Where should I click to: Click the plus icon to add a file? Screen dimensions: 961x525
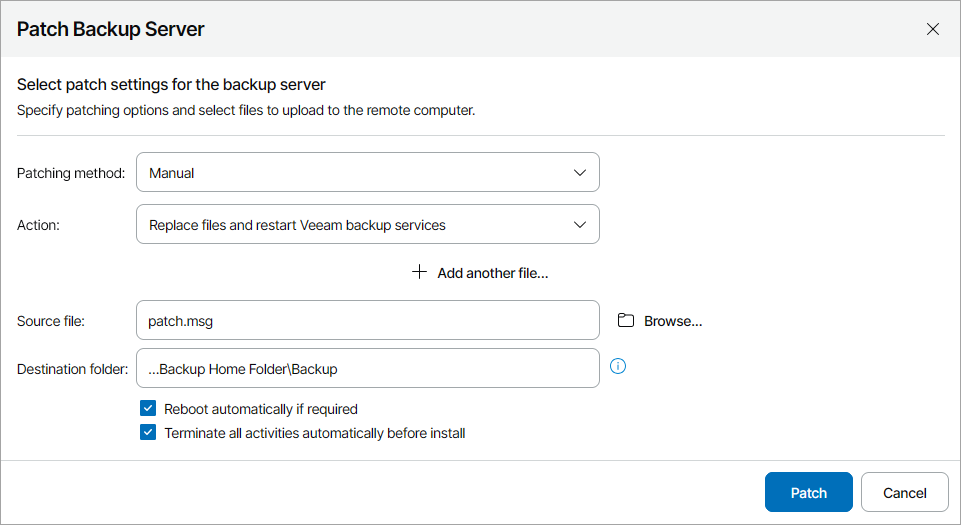tap(419, 272)
